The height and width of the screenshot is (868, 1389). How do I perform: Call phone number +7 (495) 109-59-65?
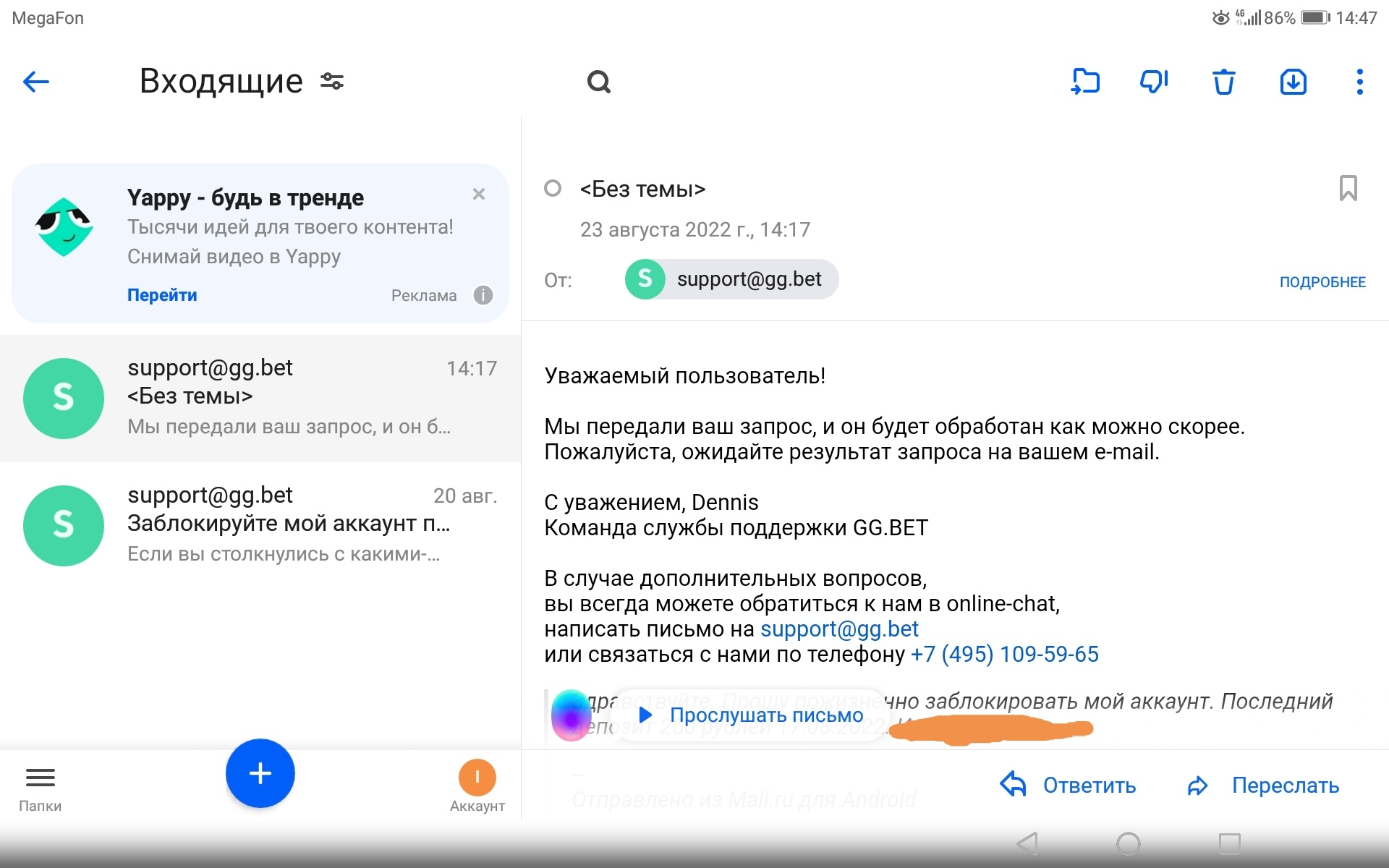(x=1004, y=655)
